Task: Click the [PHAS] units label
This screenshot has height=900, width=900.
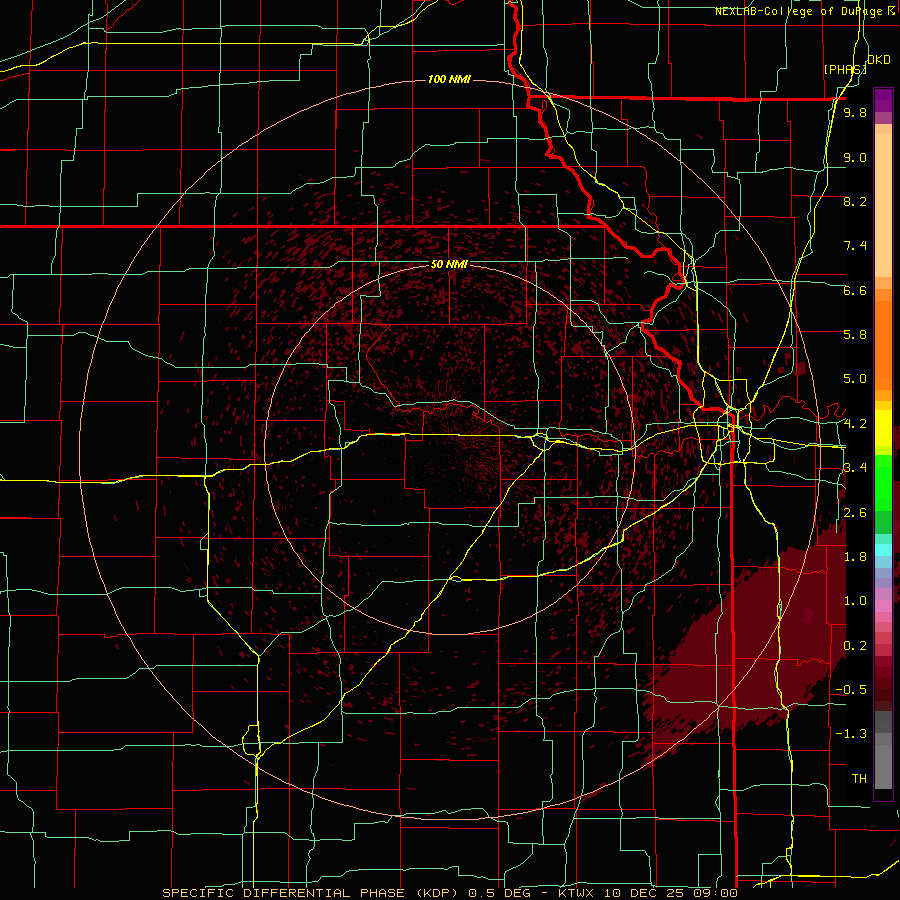Action: (844, 69)
